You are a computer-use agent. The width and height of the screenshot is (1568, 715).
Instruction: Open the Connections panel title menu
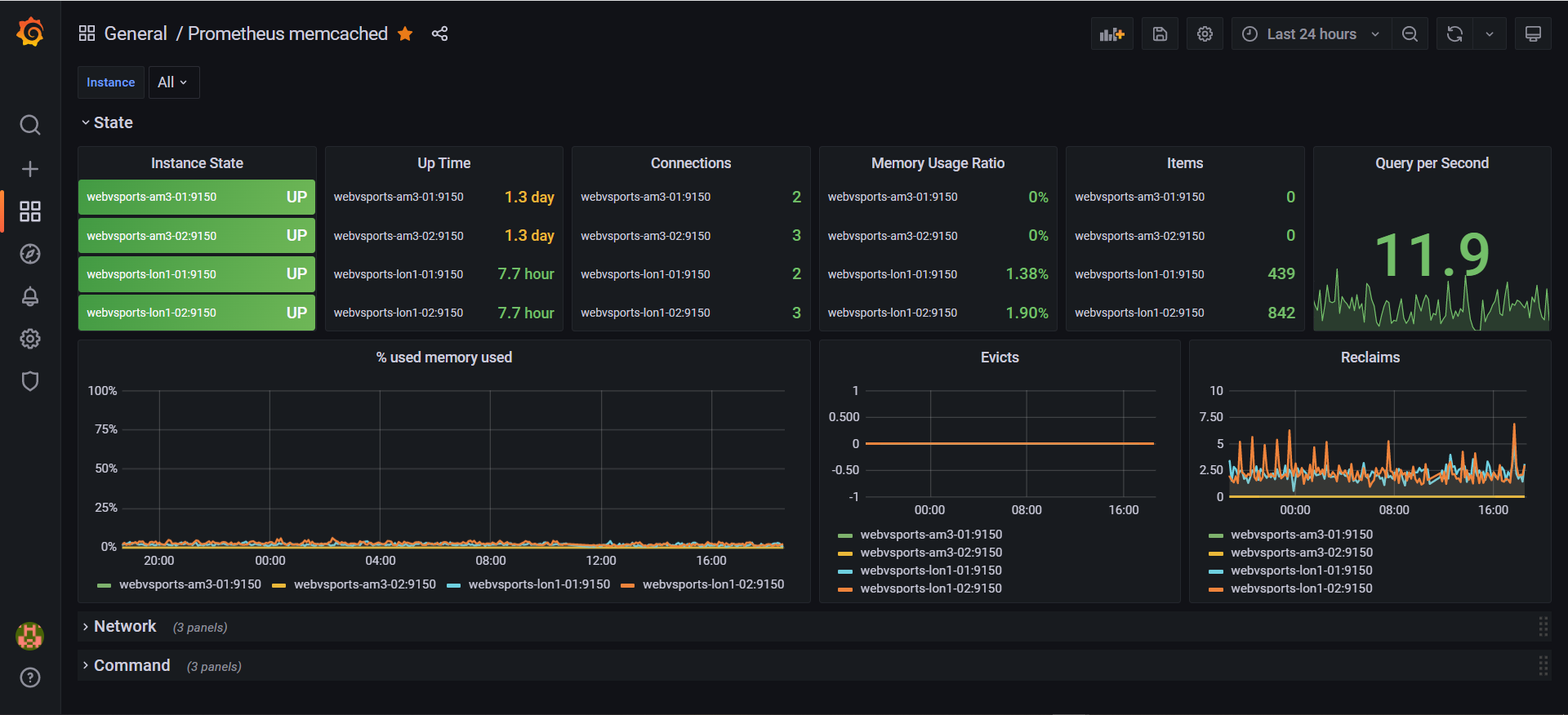click(691, 163)
